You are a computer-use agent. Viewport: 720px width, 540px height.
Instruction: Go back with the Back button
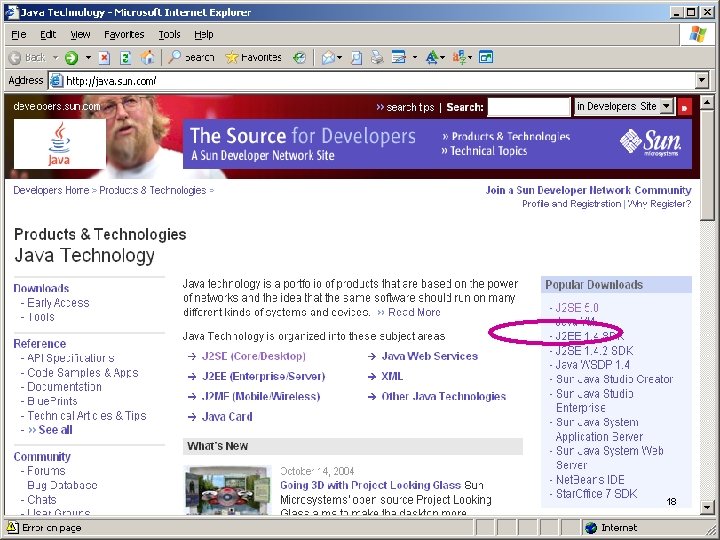click(28, 57)
